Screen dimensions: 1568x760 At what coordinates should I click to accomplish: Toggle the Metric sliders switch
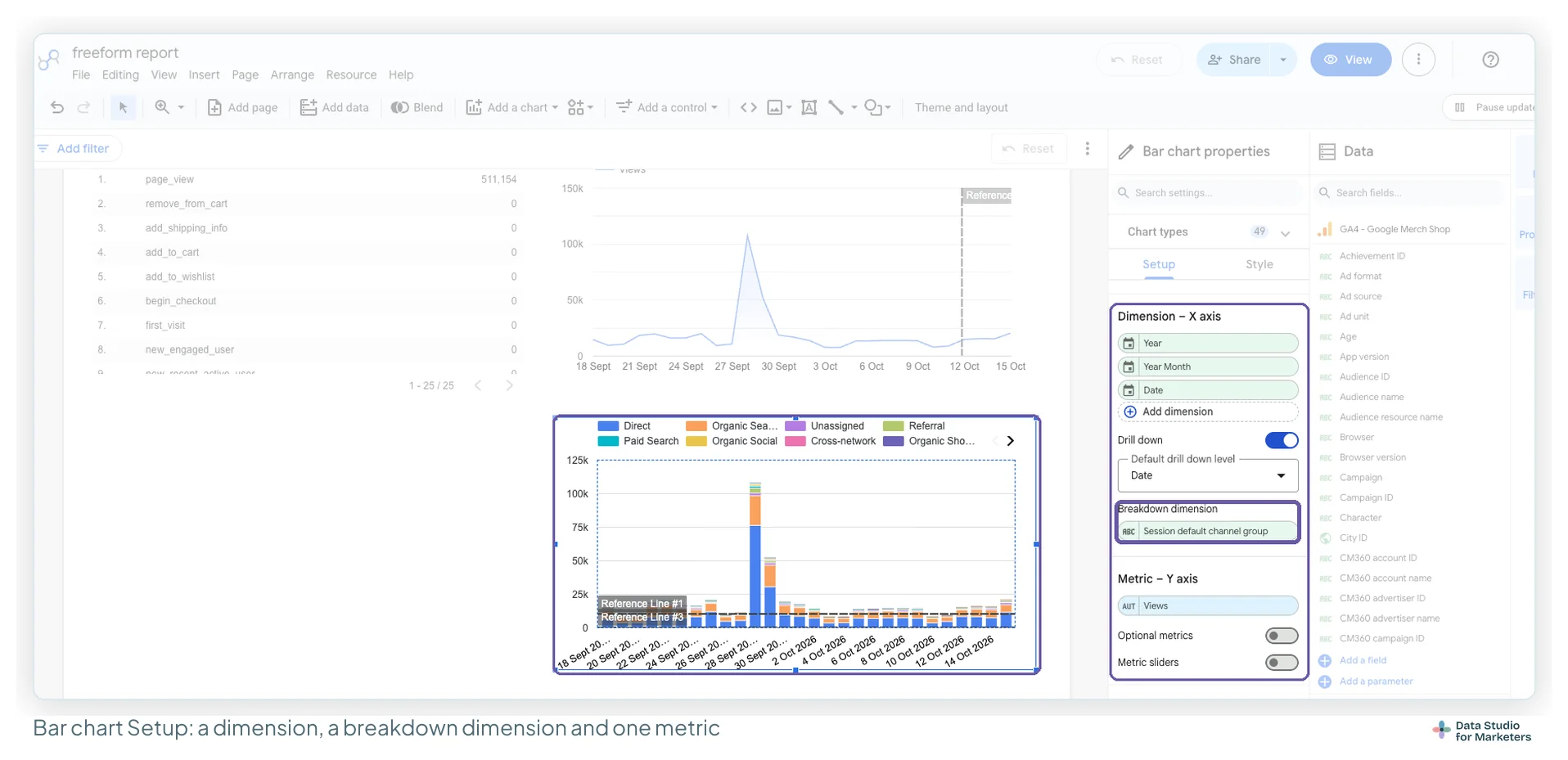(1282, 663)
